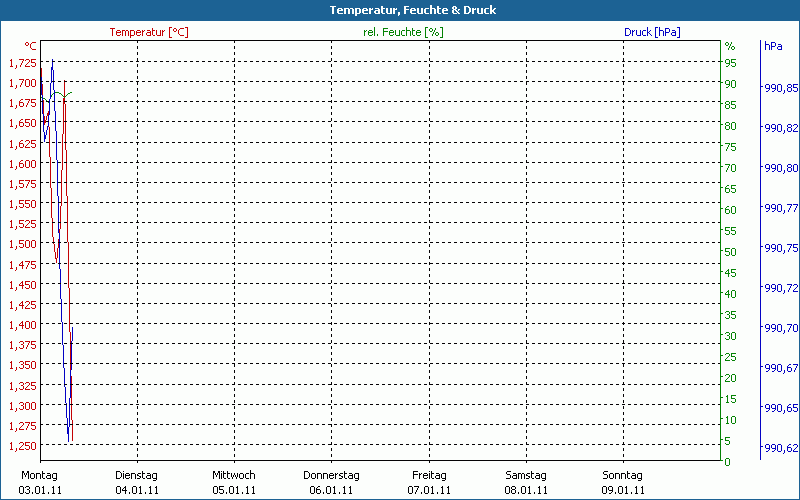Screen dimensions: 800x500
Task: Click the "Dienstag" day label
Action: [x=136, y=475]
